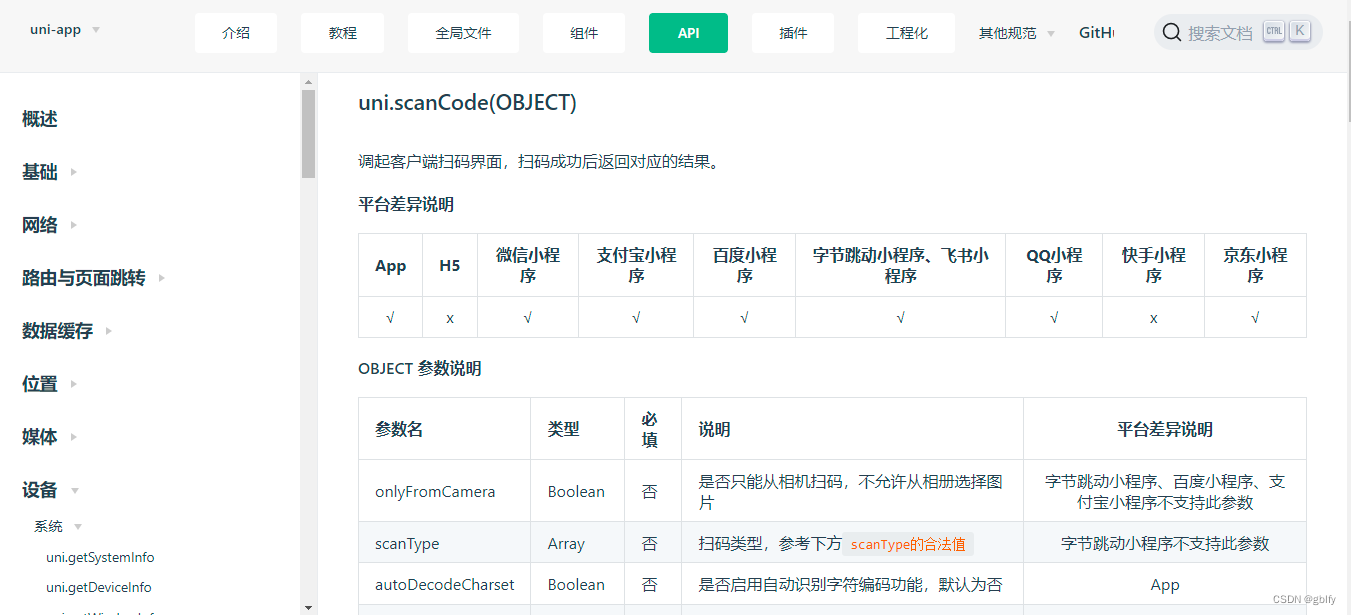Click the sidebar scrollbar thumb
The image size is (1351, 615).
[308, 134]
